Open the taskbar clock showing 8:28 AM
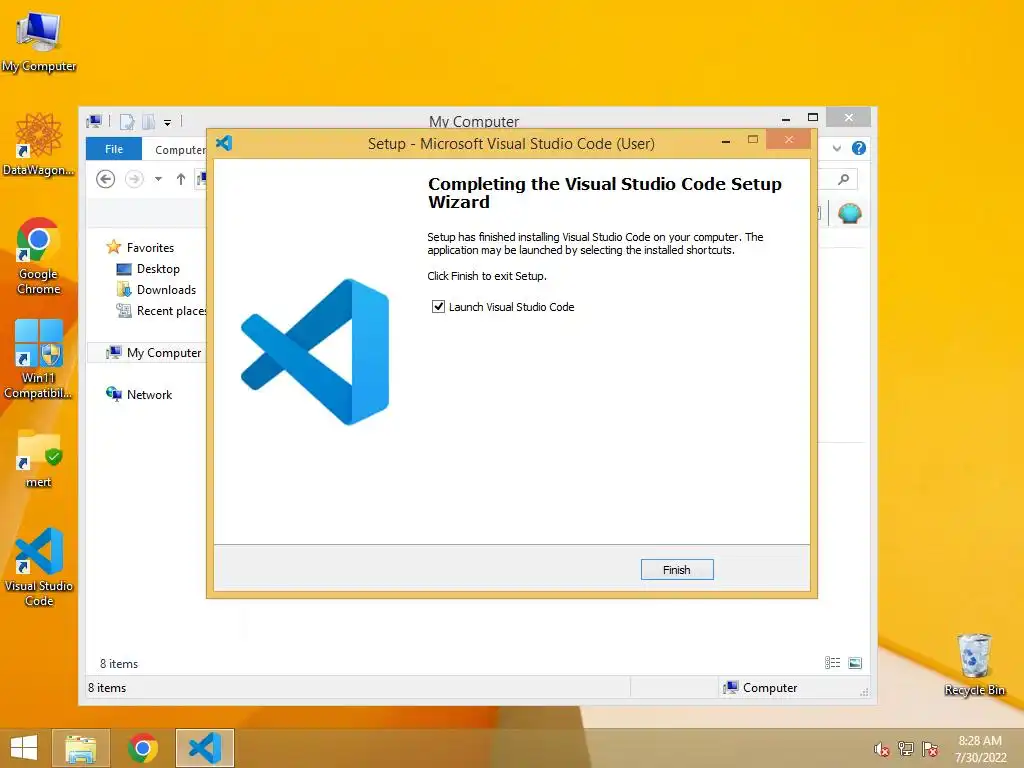Screen dimensions: 1024x768 tap(980, 749)
